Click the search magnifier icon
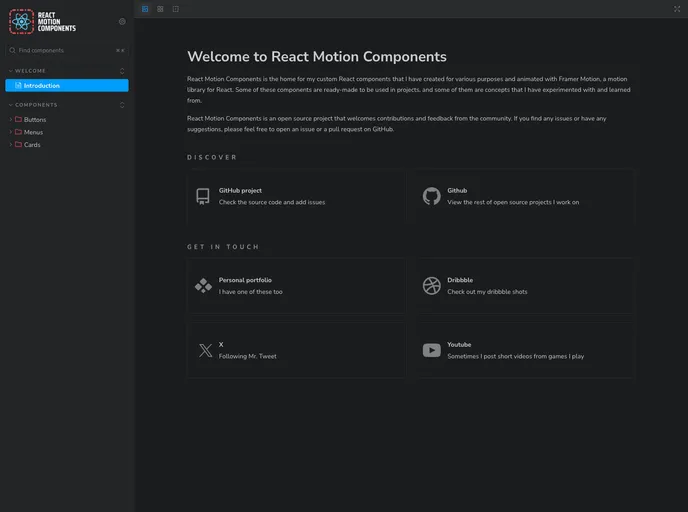The width and height of the screenshot is (688, 512). [12, 50]
